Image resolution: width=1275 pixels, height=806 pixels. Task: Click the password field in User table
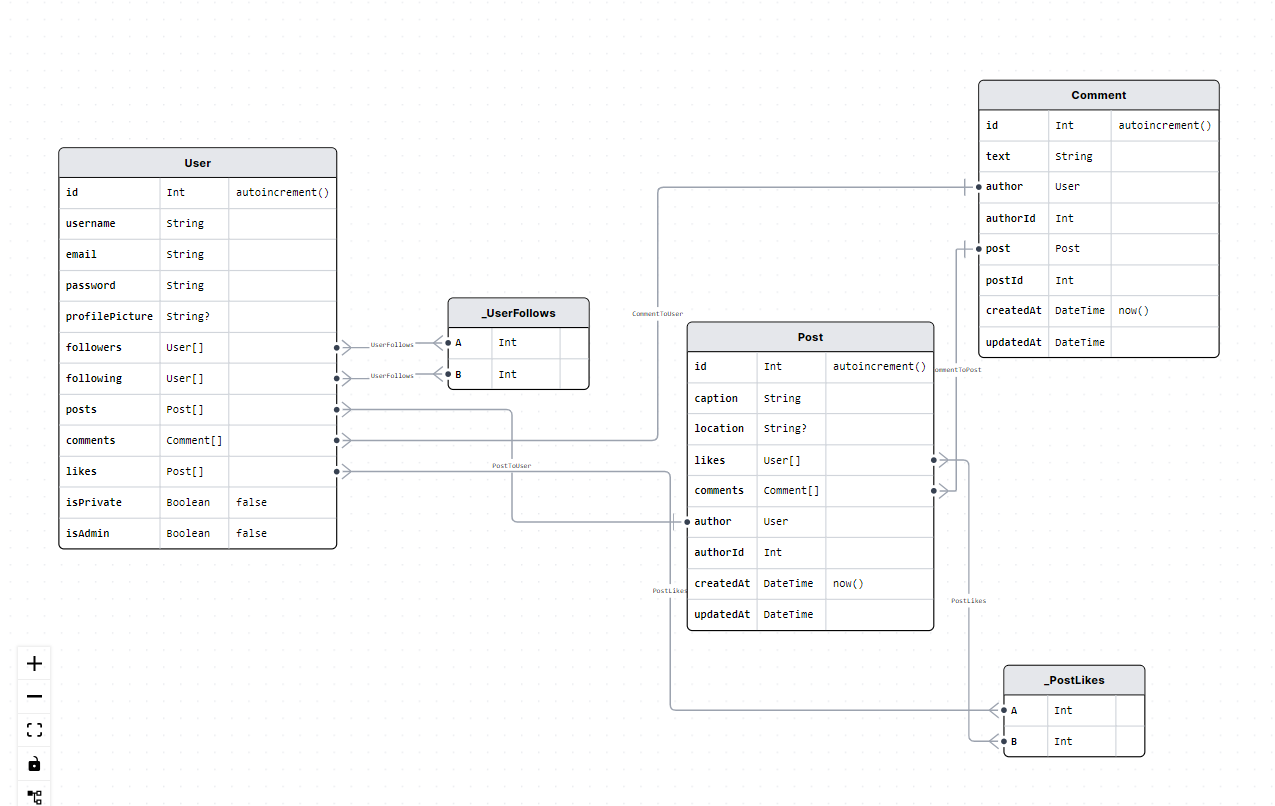(90, 285)
